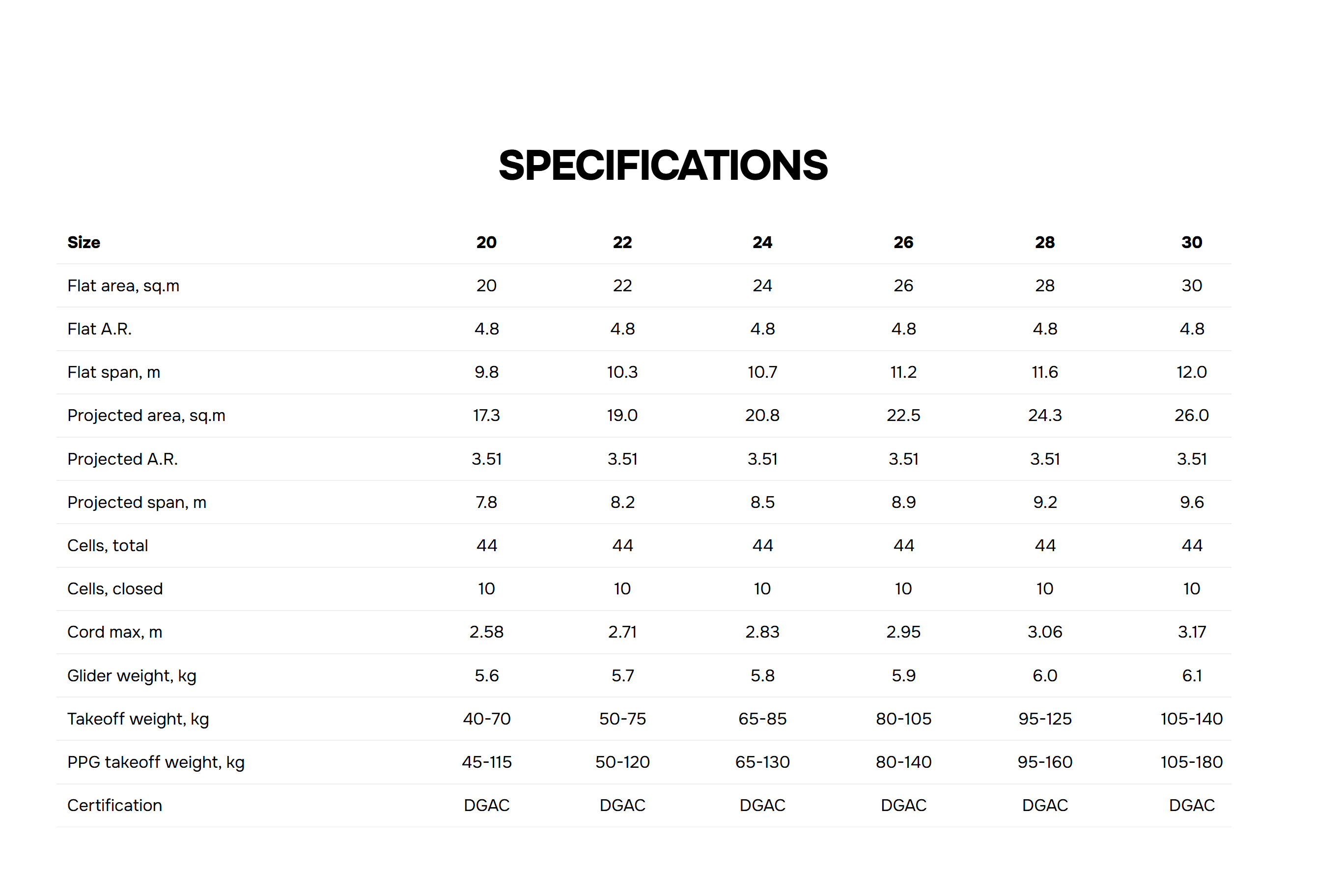1344x896 pixels.
Task: Click the 65-85 takeoff weight value
Action: pos(762,719)
